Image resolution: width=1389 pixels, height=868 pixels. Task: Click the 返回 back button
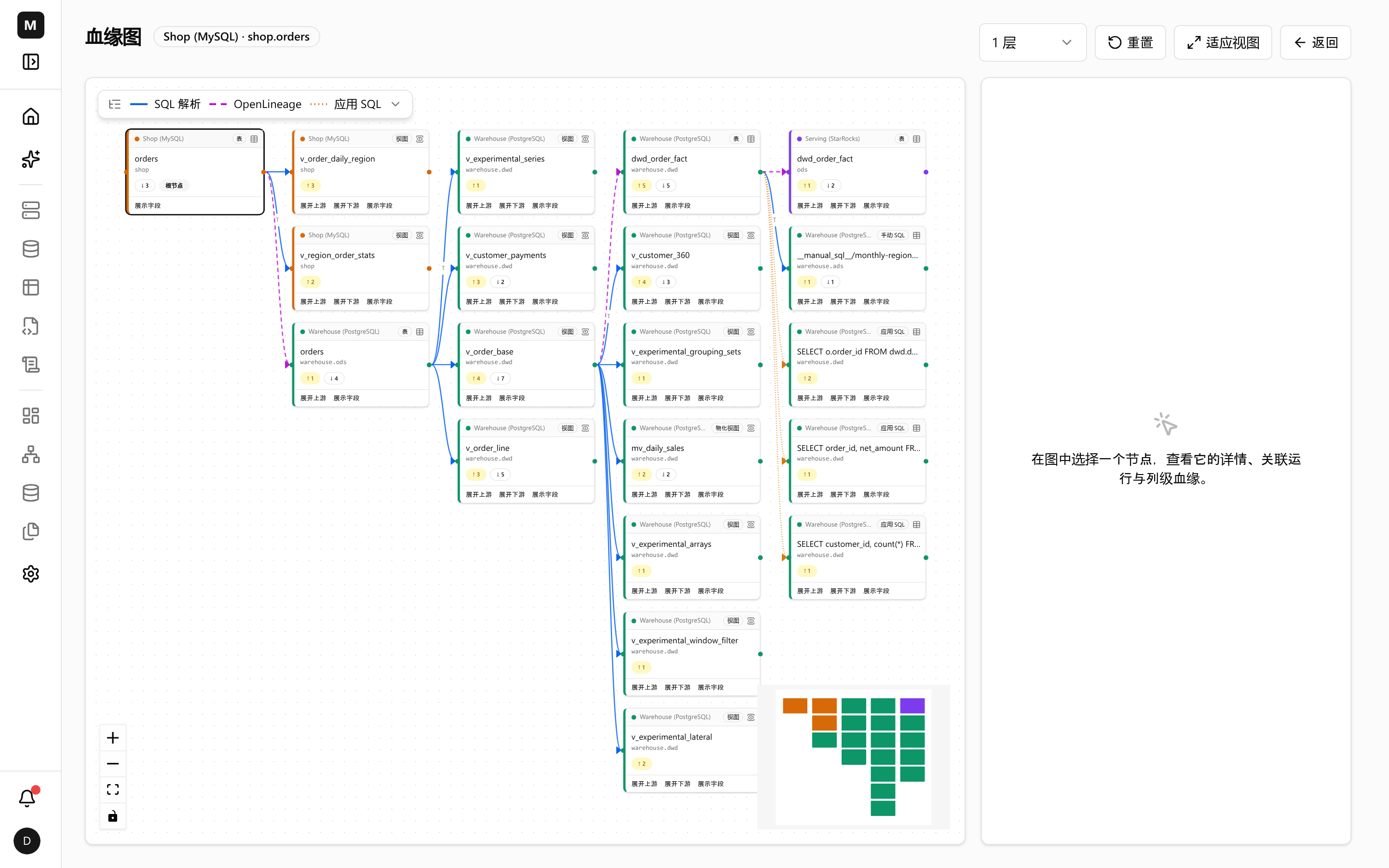tap(1315, 42)
